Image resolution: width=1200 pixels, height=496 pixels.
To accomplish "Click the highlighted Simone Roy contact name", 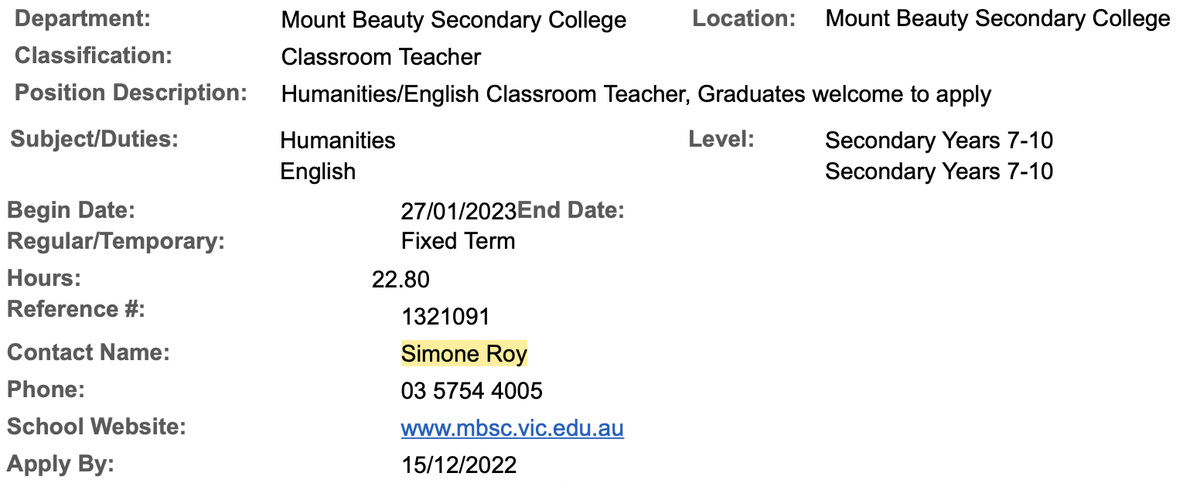I will coord(464,354).
